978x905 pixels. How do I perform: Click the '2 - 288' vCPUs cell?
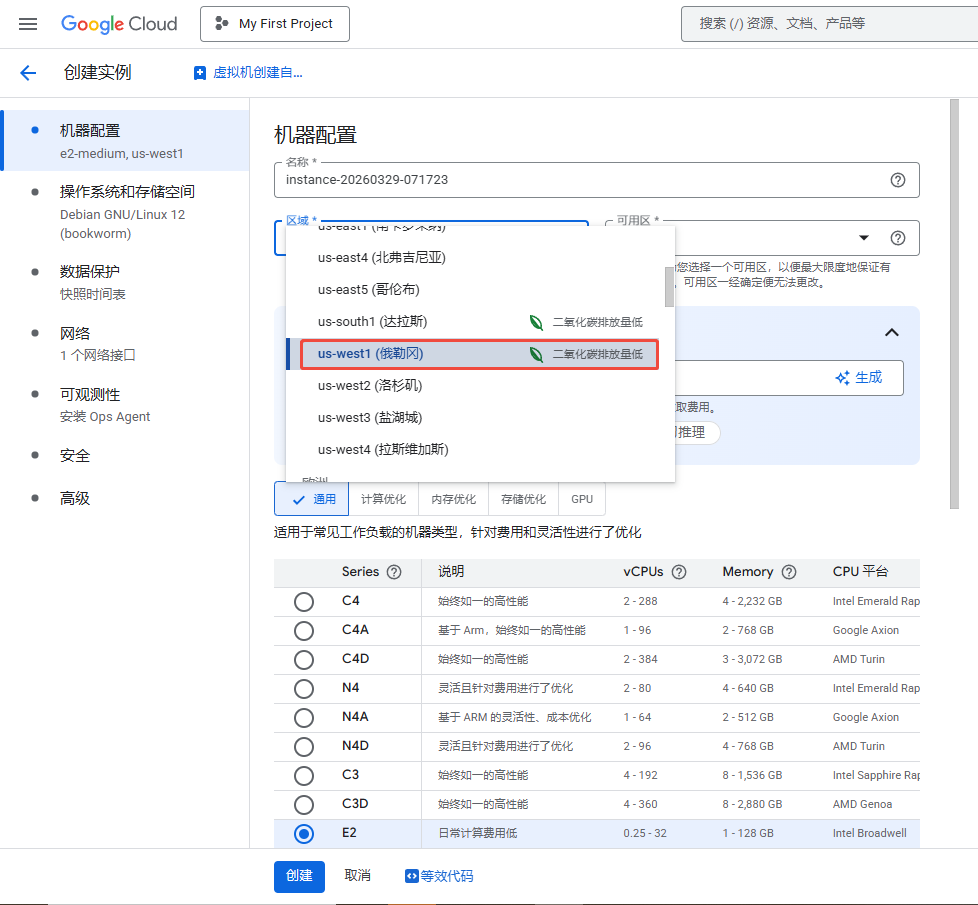(640, 601)
